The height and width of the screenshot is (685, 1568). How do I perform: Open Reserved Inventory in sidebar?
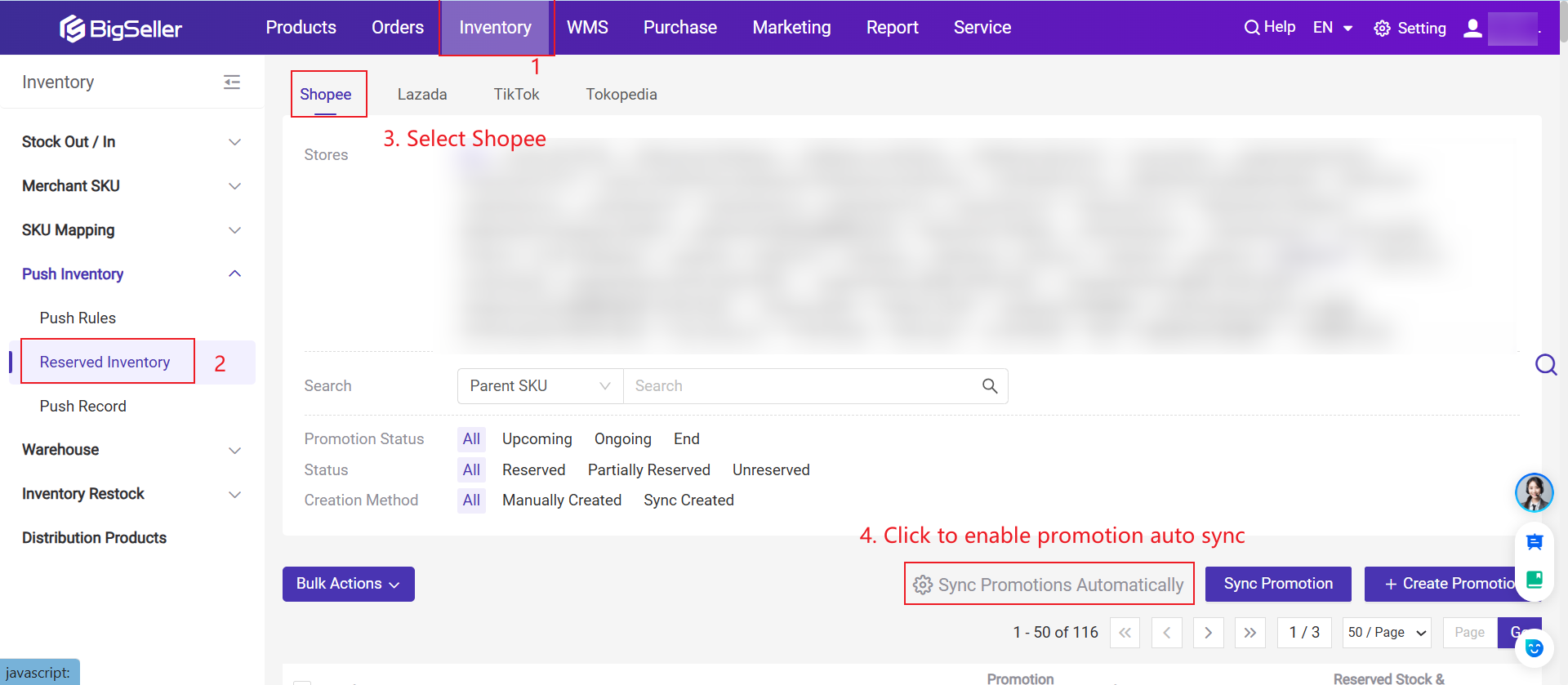105,363
